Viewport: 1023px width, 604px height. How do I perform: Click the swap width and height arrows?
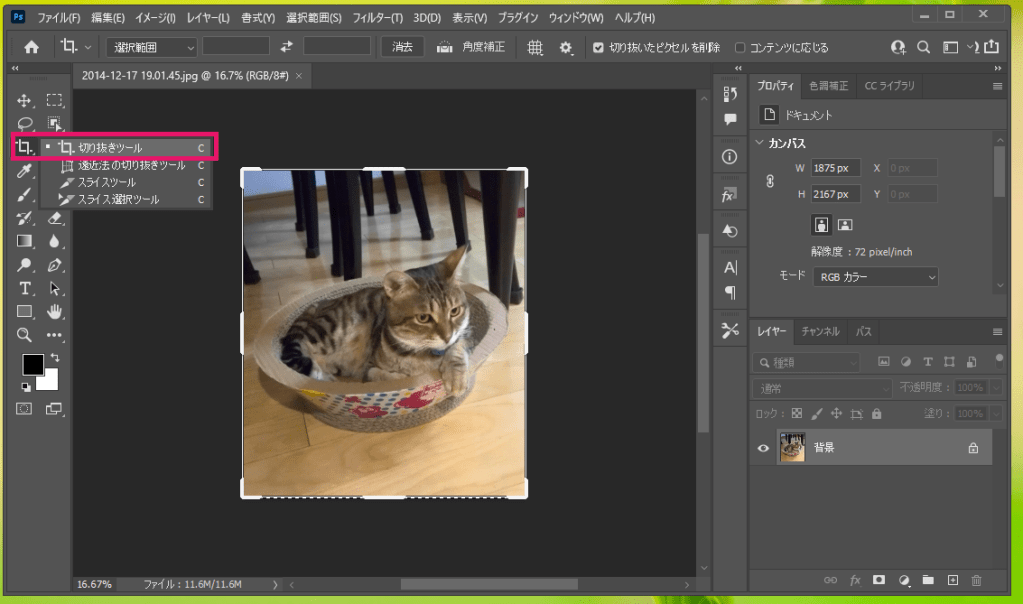[x=287, y=47]
